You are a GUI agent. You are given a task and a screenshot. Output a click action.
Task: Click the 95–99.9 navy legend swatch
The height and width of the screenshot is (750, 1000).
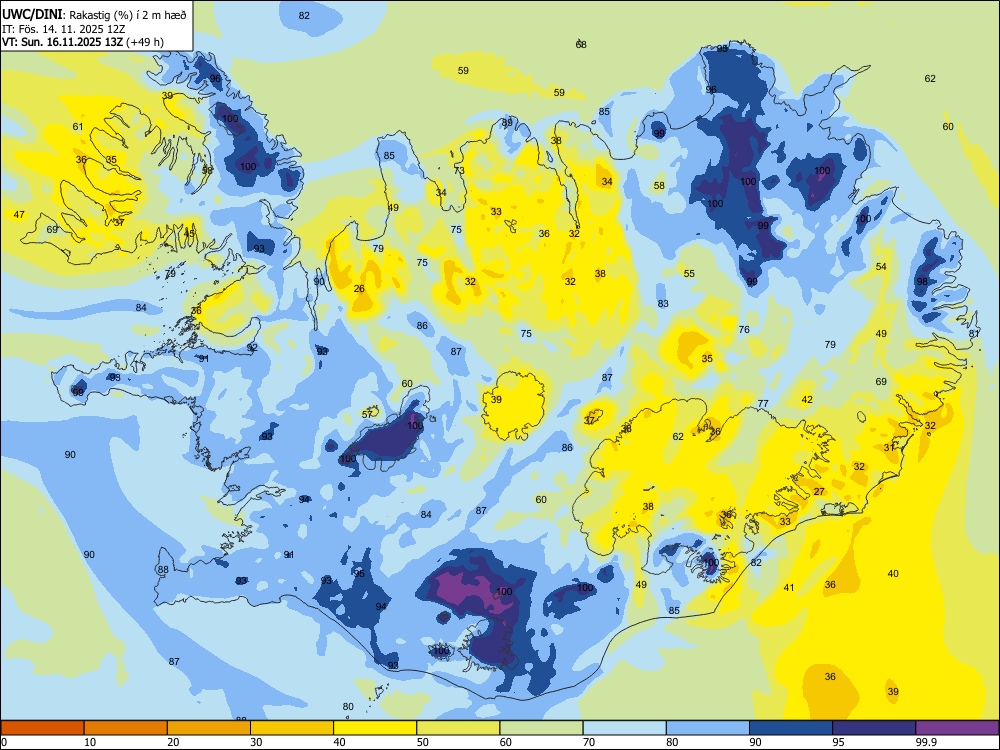pyautogui.click(x=874, y=728)
